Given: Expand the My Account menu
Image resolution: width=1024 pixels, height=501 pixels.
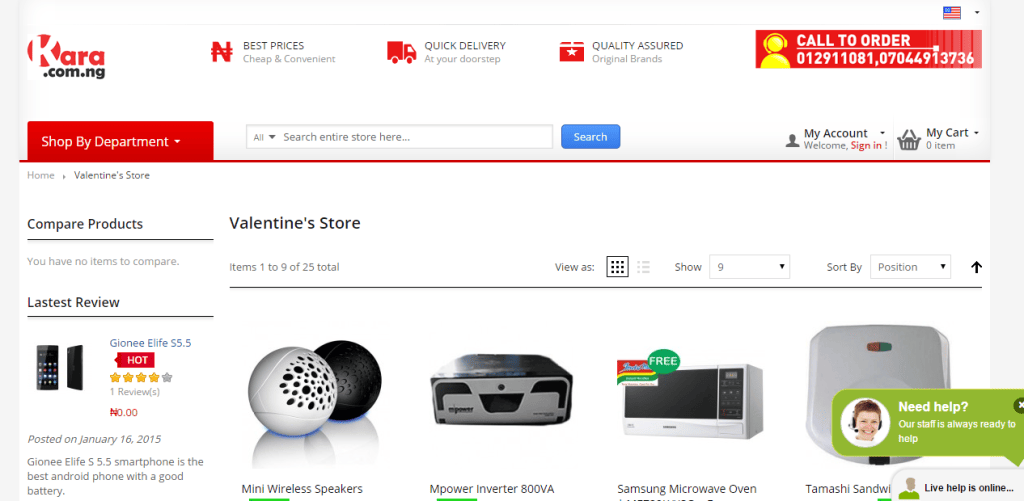Looking at the screenshot, I should 845,133.
